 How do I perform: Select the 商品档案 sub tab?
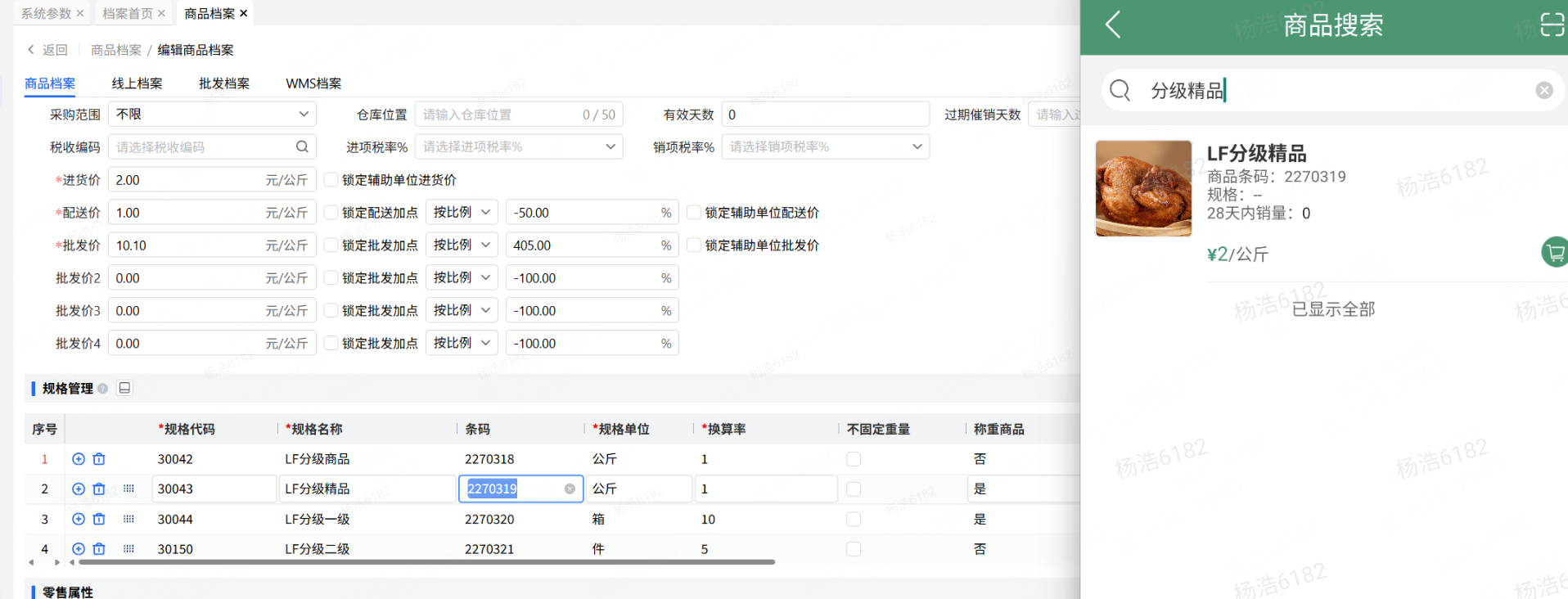tap(50, 83)
